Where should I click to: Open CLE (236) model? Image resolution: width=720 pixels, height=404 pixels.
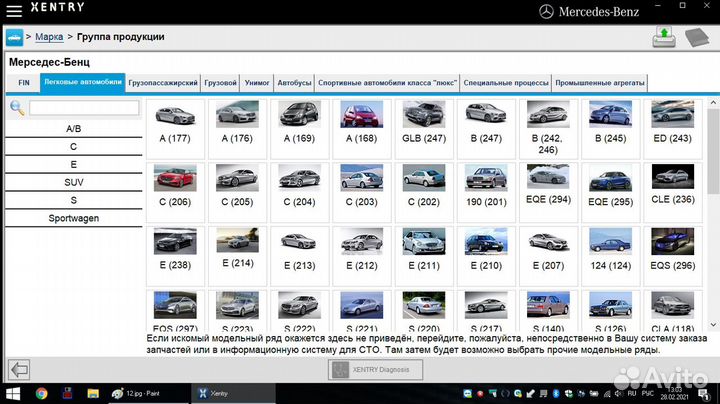pos(673,192)
